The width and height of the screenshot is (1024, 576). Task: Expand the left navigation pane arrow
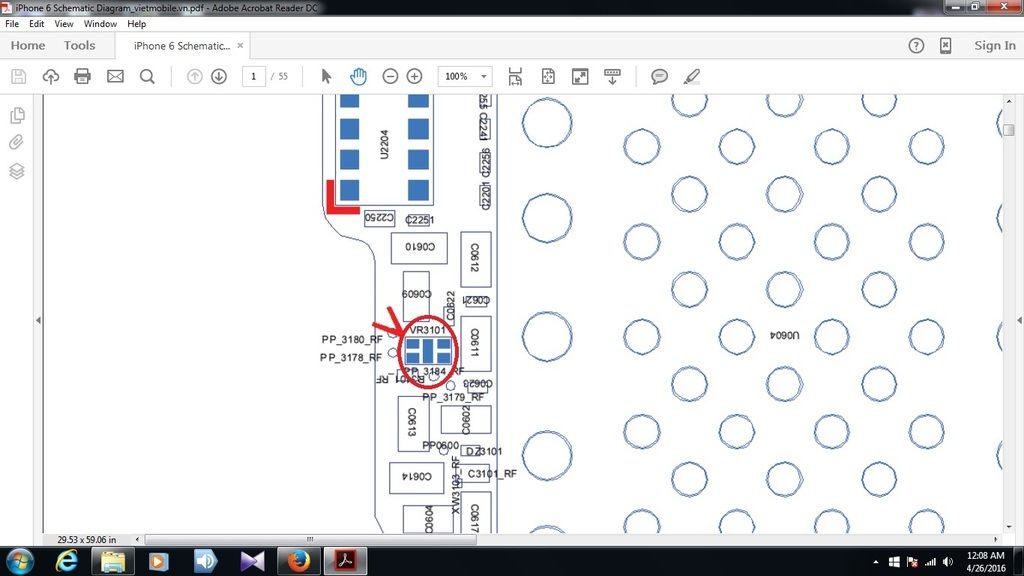pyautogui.click(x=38, y=320)
